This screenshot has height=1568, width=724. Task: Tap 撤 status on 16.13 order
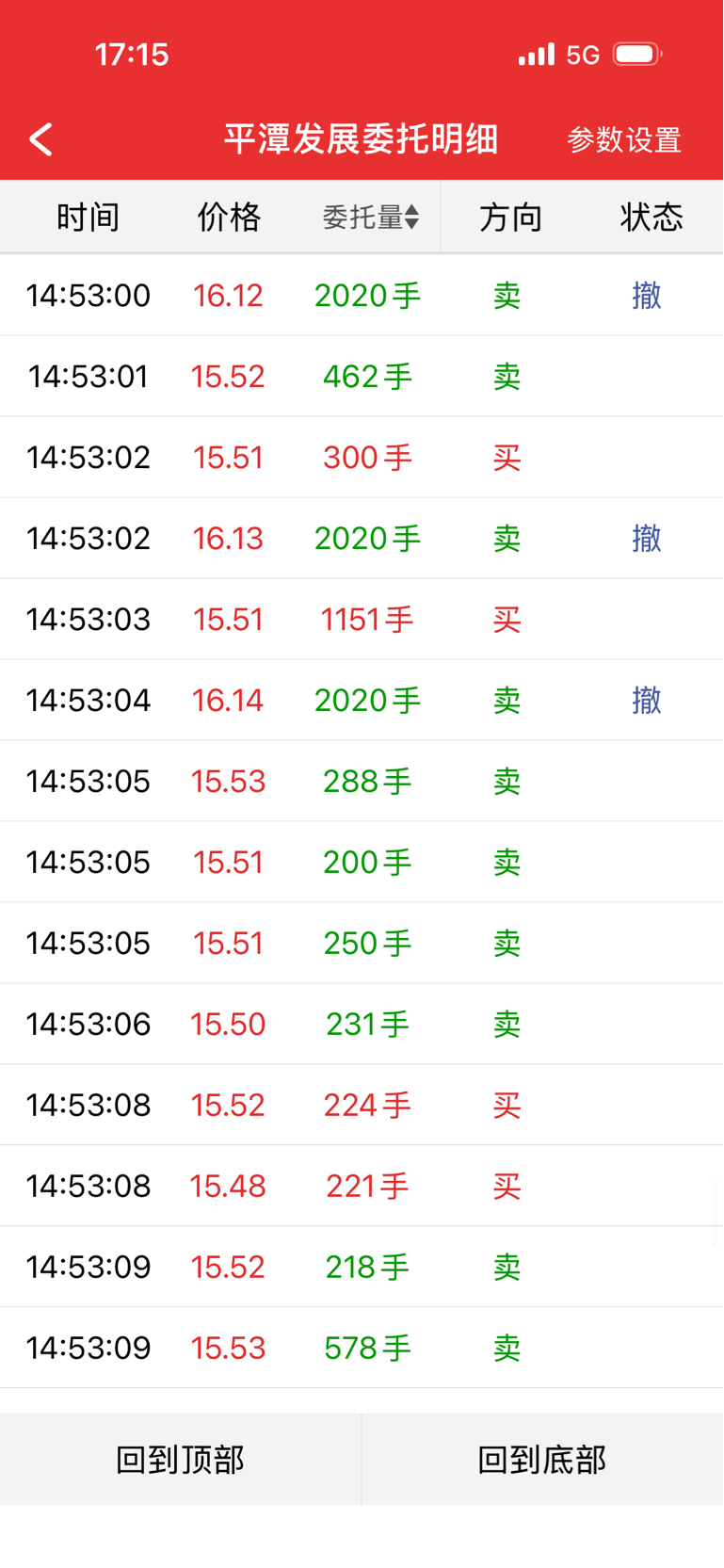click(x=647, y=539)
